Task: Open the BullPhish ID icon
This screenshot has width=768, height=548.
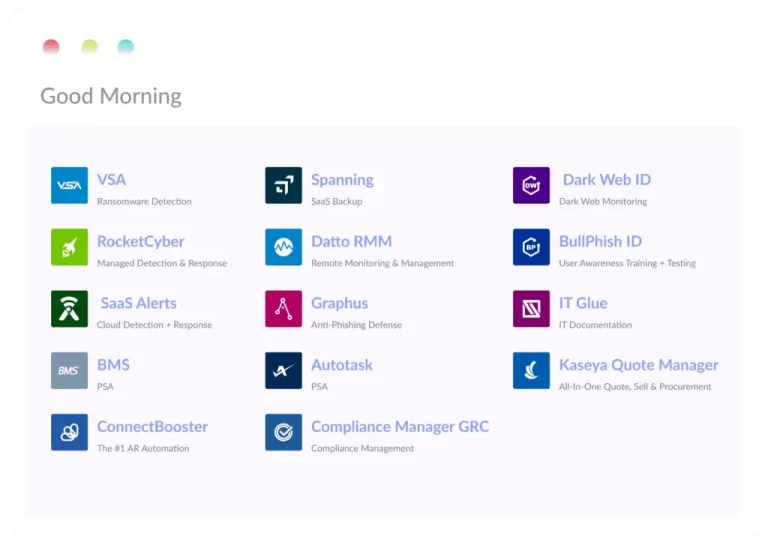Action: [x=531, y=247]
